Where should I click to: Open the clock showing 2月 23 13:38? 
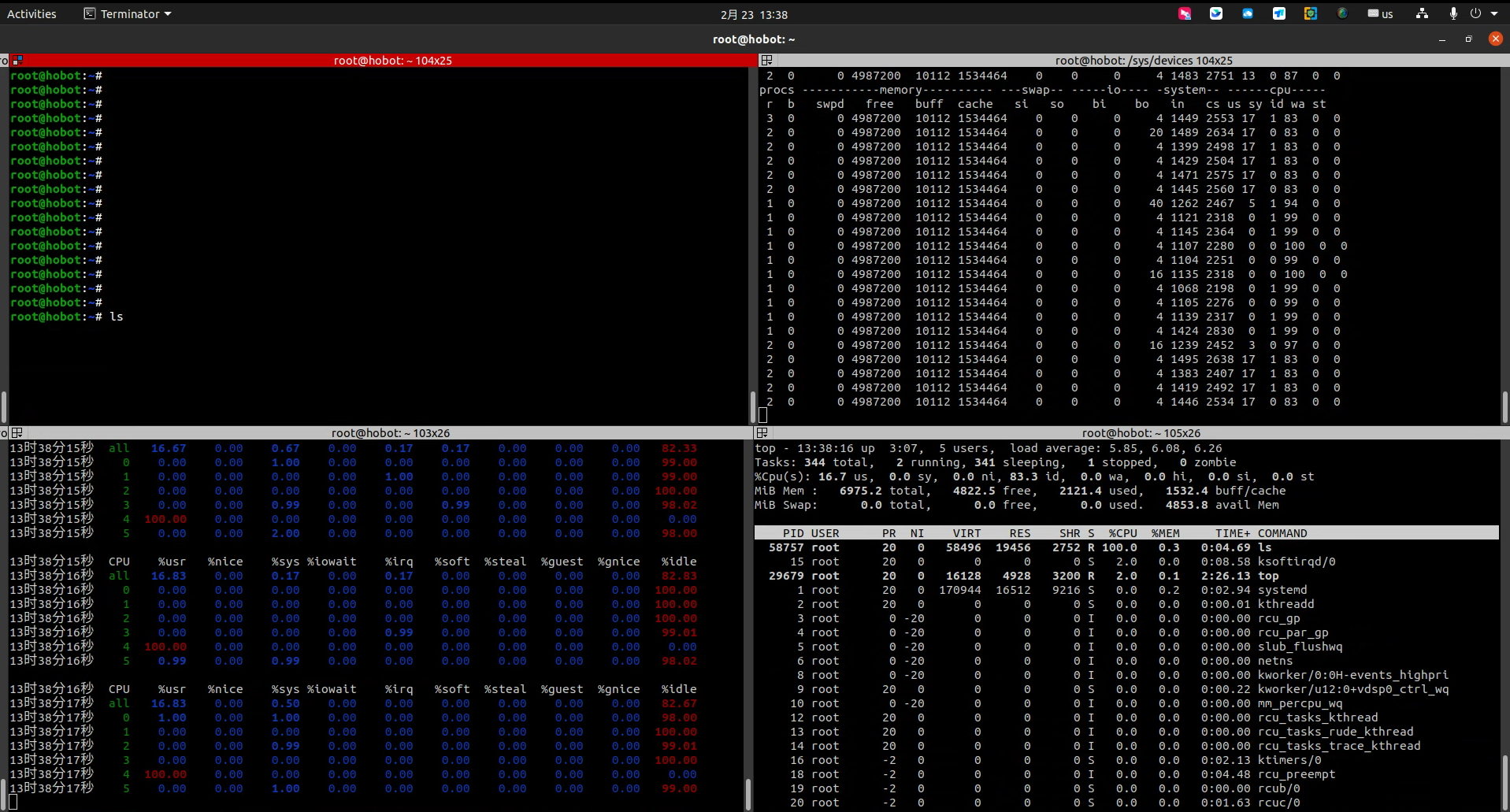coord(754,14)
